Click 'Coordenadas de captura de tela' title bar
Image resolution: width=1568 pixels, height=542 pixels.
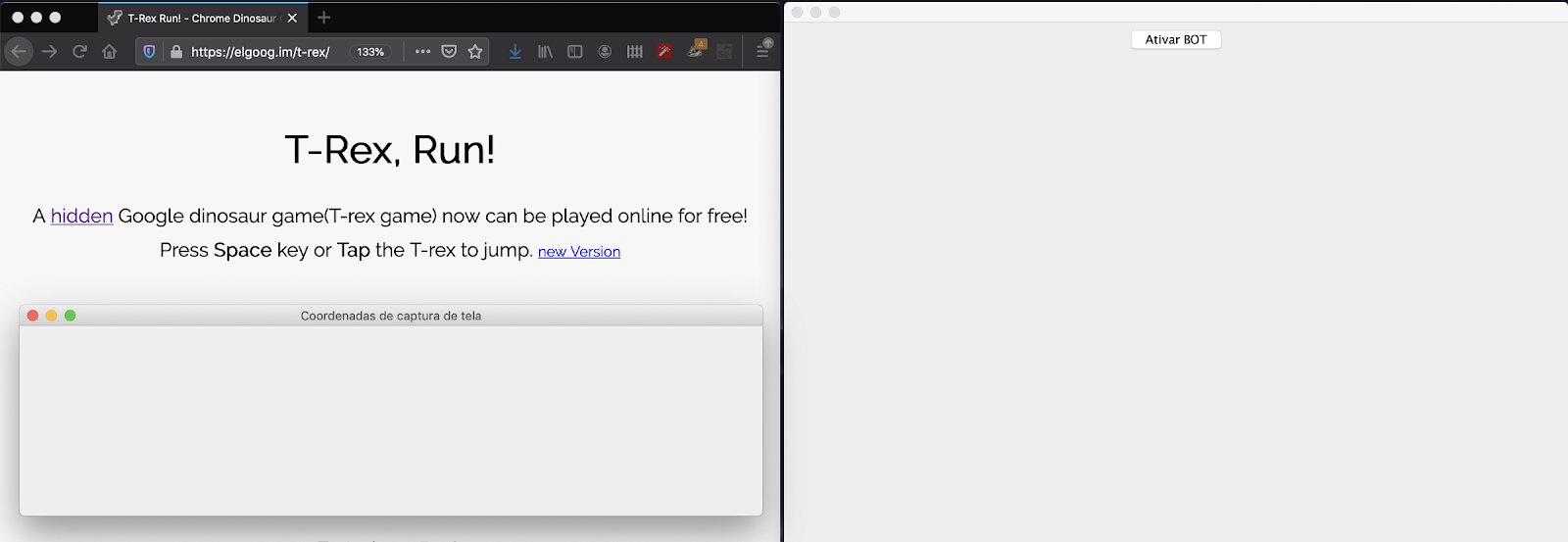[x=391, y=316]
